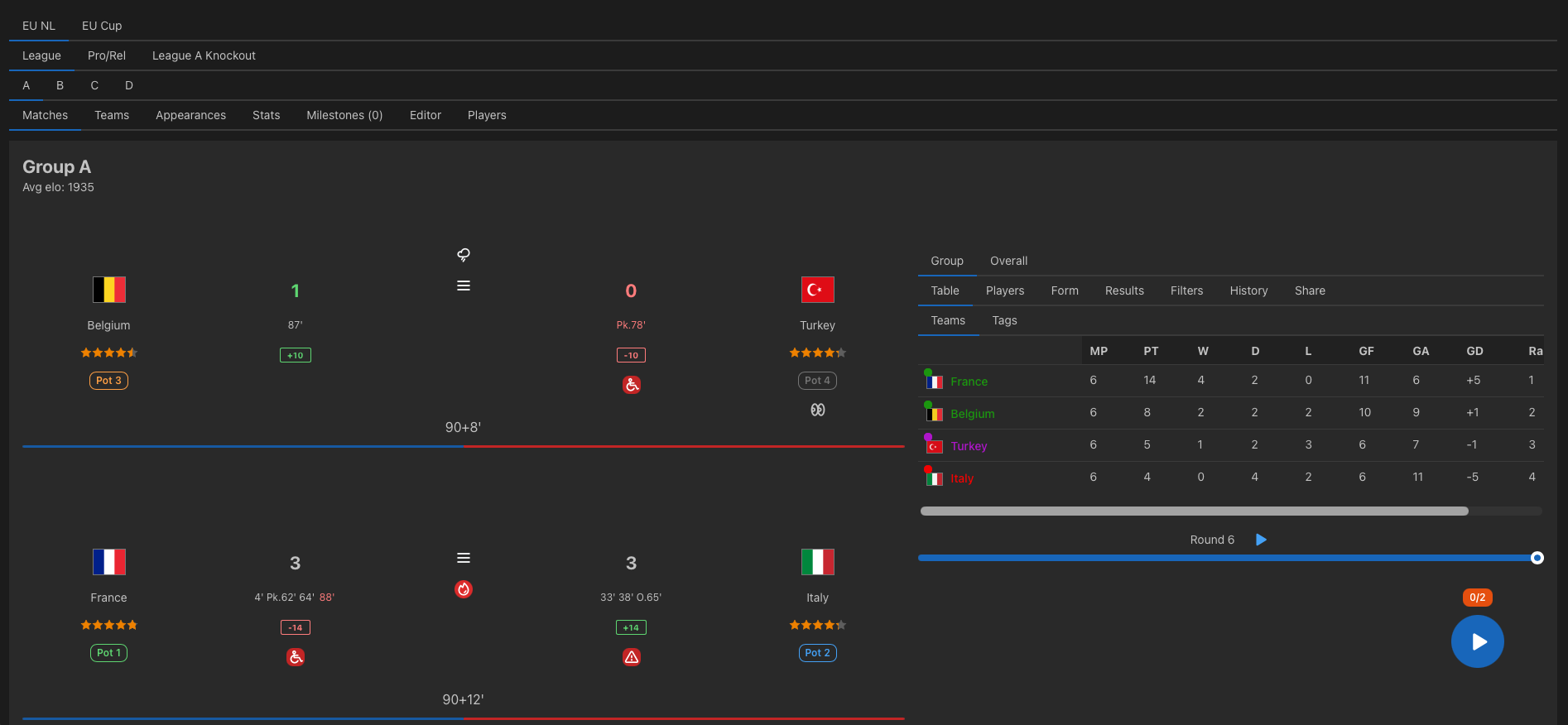Click the rivalry icon below Turkey's Pot 4
Viewport: 1568px width, 725px height.
click(818, 410)
